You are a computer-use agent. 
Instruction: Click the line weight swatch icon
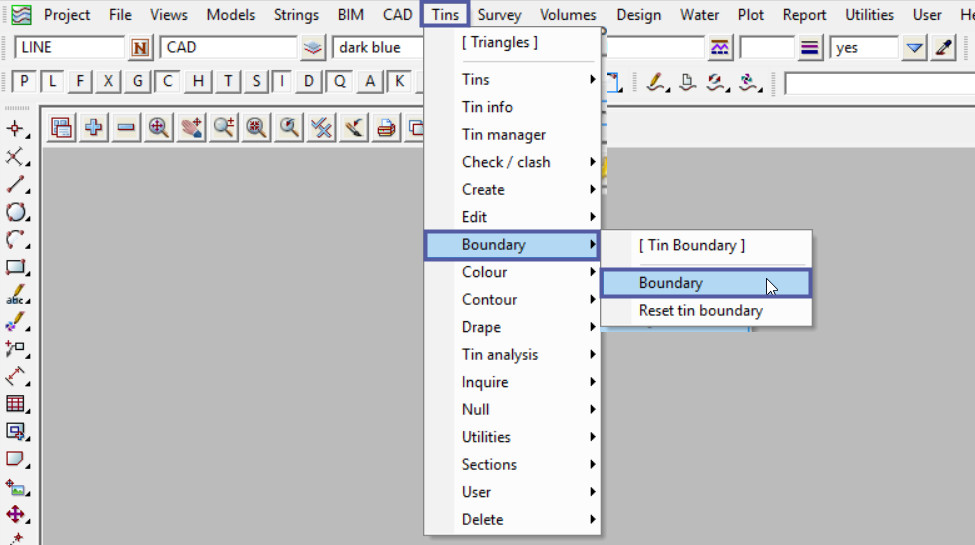click(810, 48)
